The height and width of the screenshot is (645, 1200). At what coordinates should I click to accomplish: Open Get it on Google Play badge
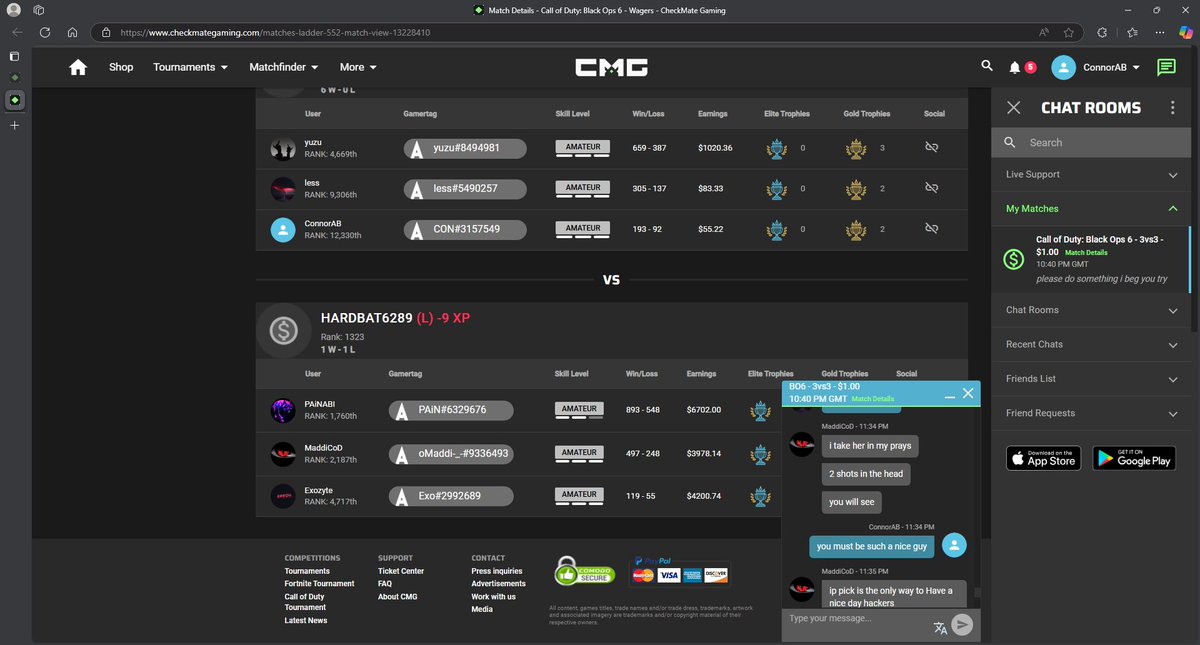pyautogui.click(x=1134, y=458)
